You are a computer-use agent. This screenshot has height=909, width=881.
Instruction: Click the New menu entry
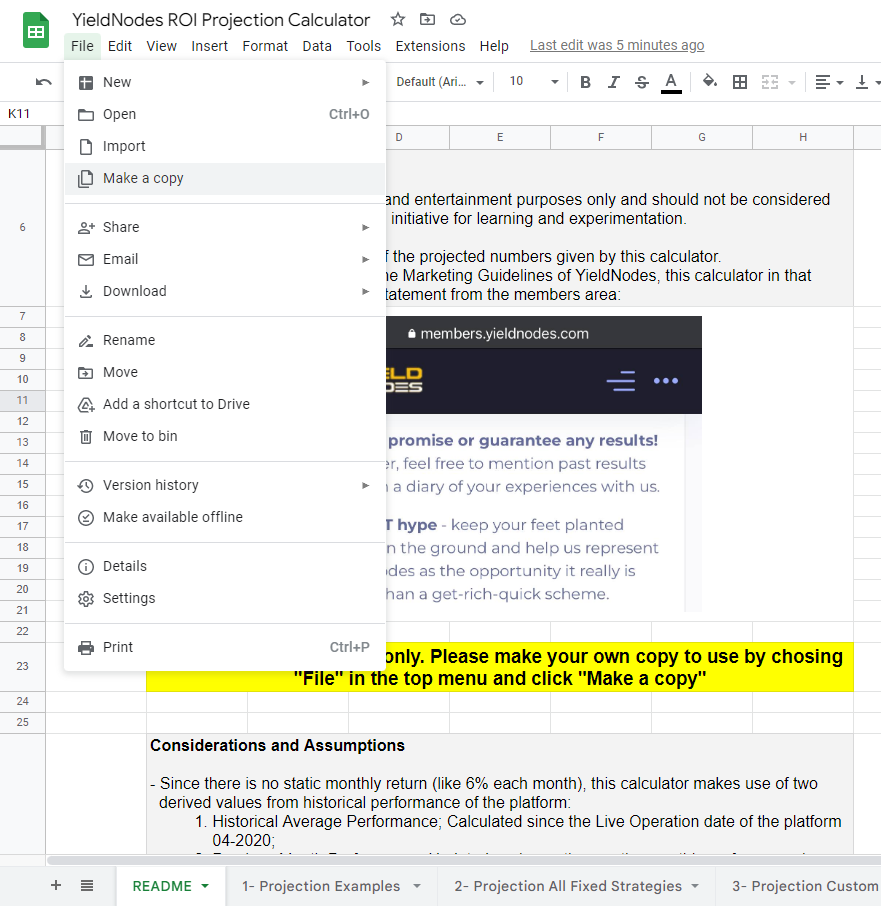225,82
